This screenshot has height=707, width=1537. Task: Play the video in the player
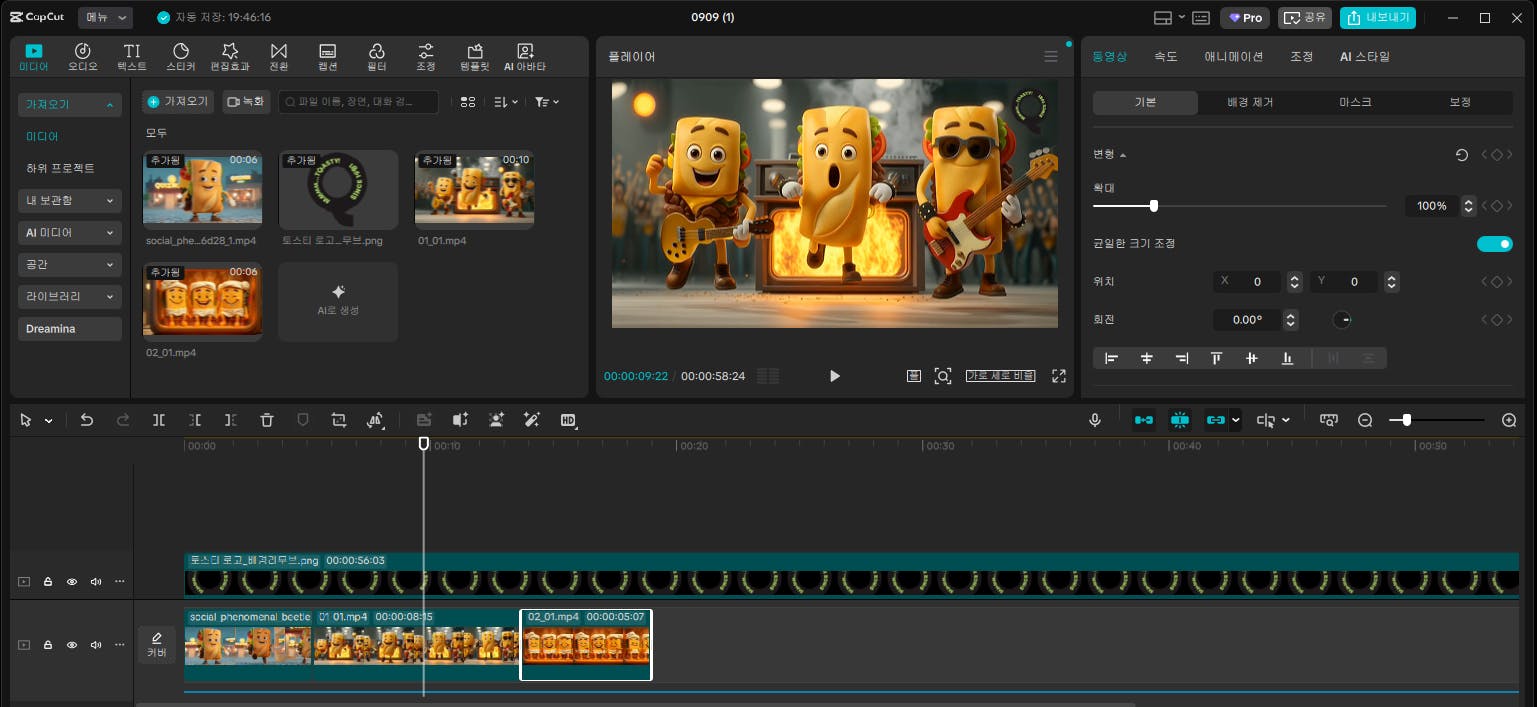point(835,376)
